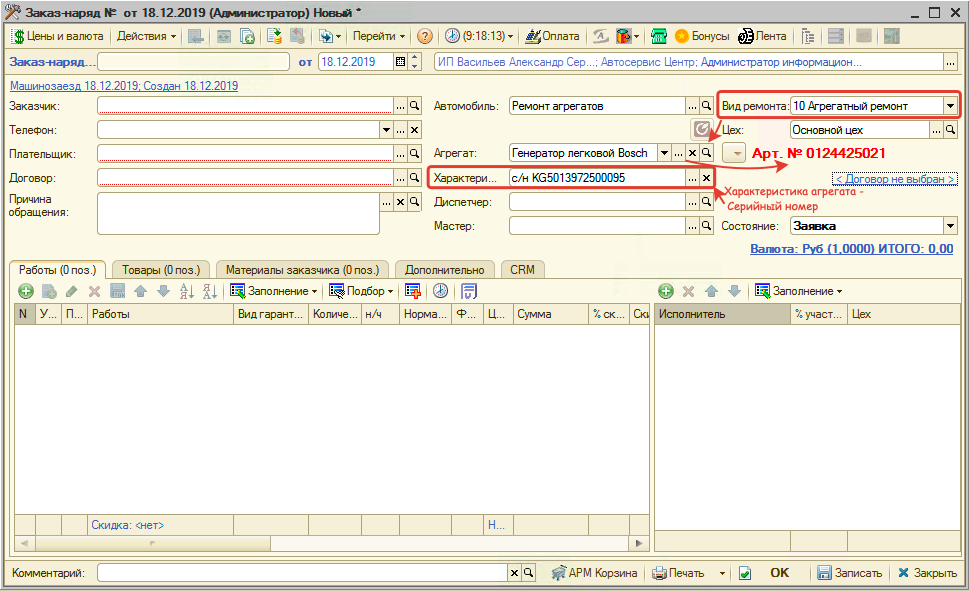Switch to the CRM tab

coord(522,269)
